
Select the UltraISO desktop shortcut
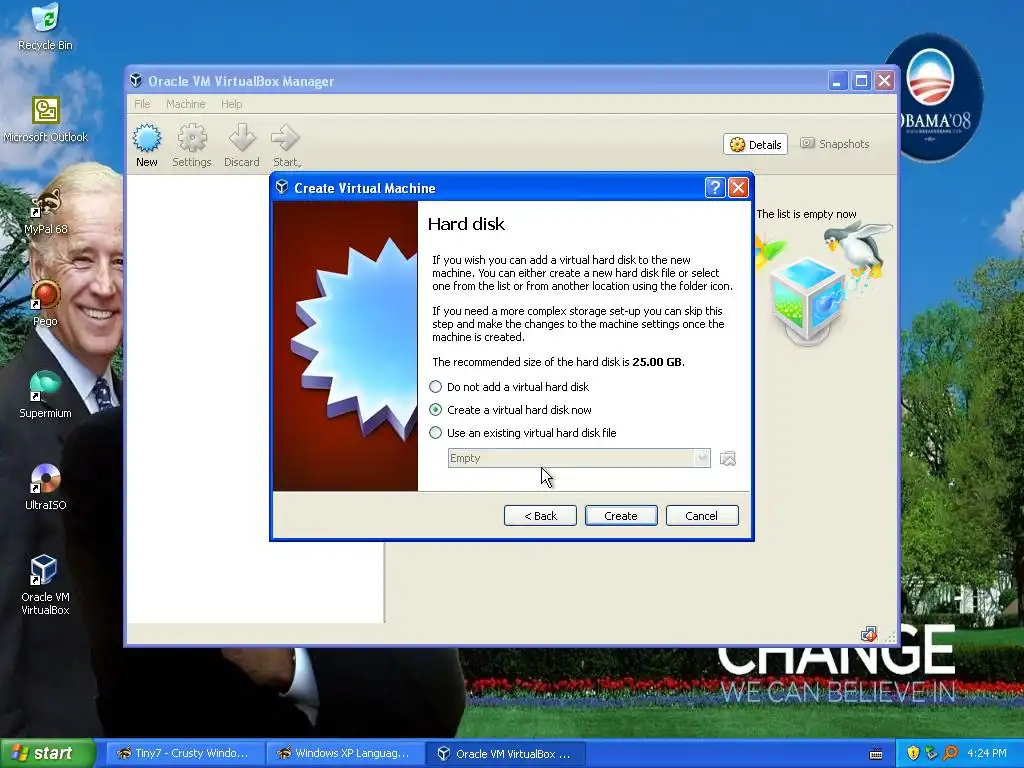45,479
